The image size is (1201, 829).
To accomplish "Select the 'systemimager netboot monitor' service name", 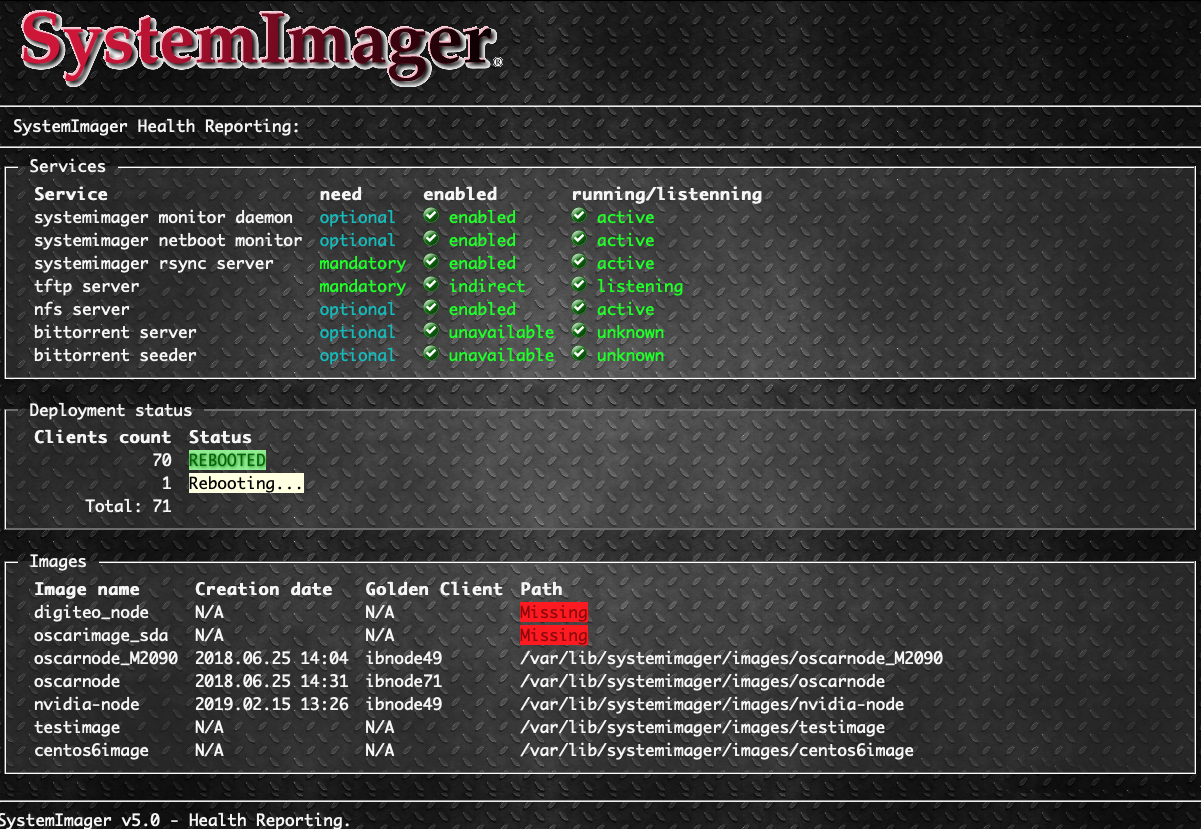I will 168,240.
